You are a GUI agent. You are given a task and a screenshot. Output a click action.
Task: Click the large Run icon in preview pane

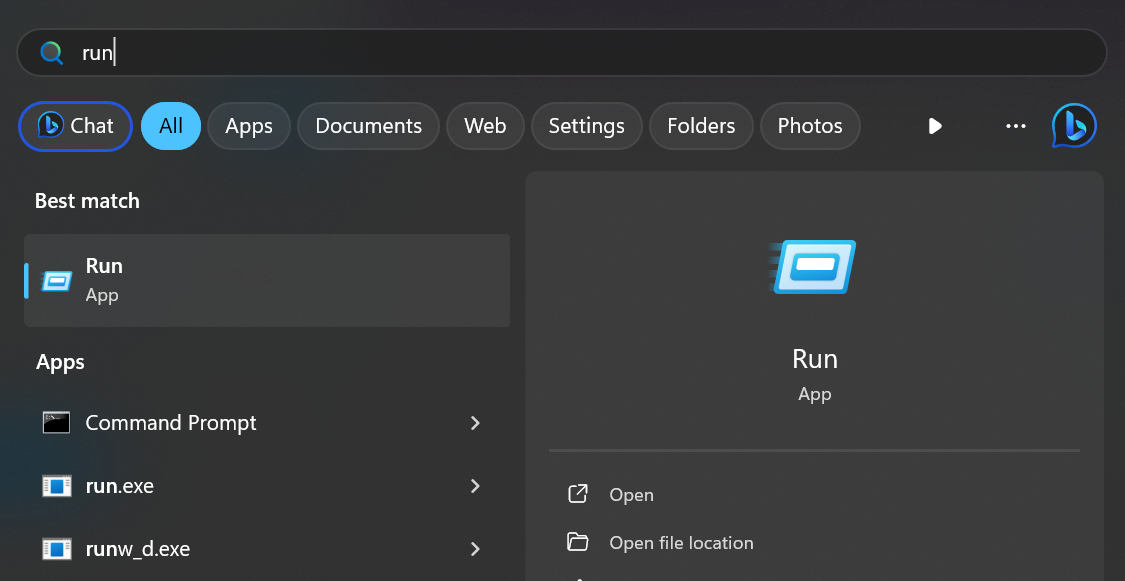(x=812, y=267)
